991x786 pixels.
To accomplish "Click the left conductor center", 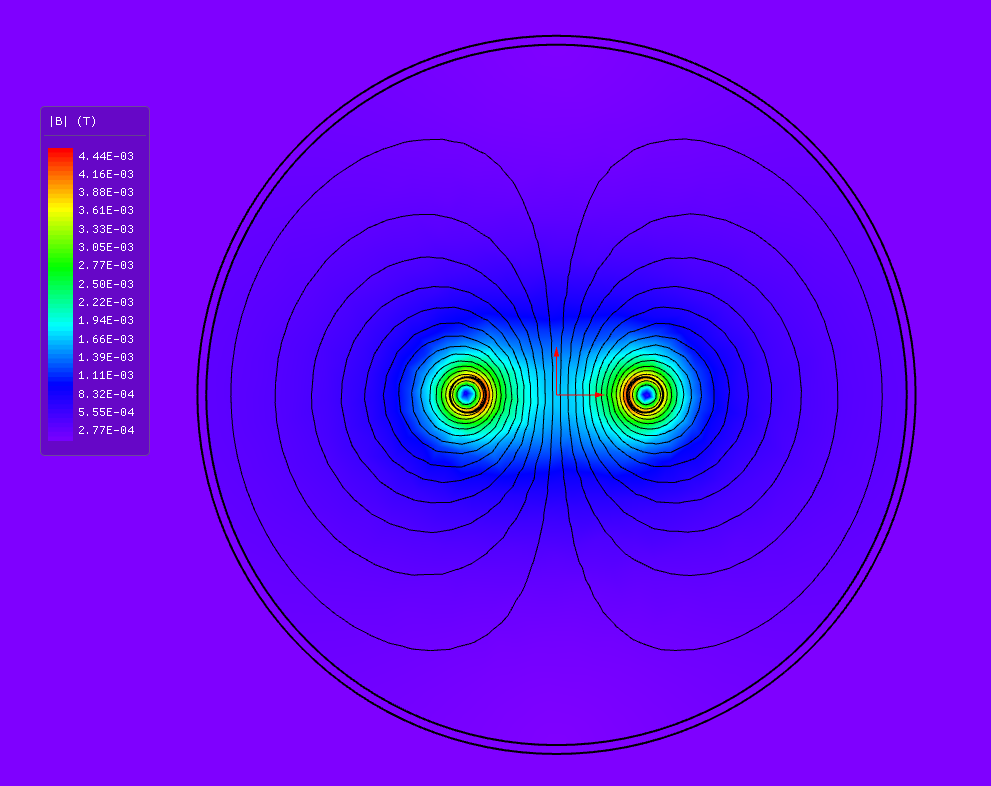I will tap(466, 395).
